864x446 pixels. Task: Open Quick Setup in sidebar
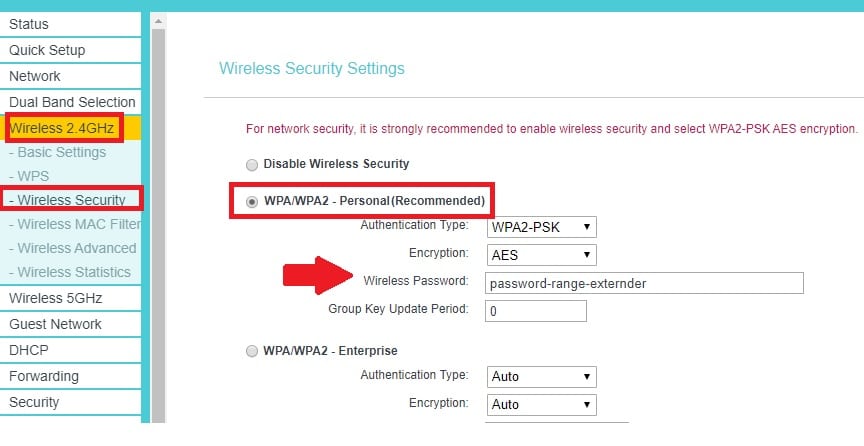click(70, 50)
